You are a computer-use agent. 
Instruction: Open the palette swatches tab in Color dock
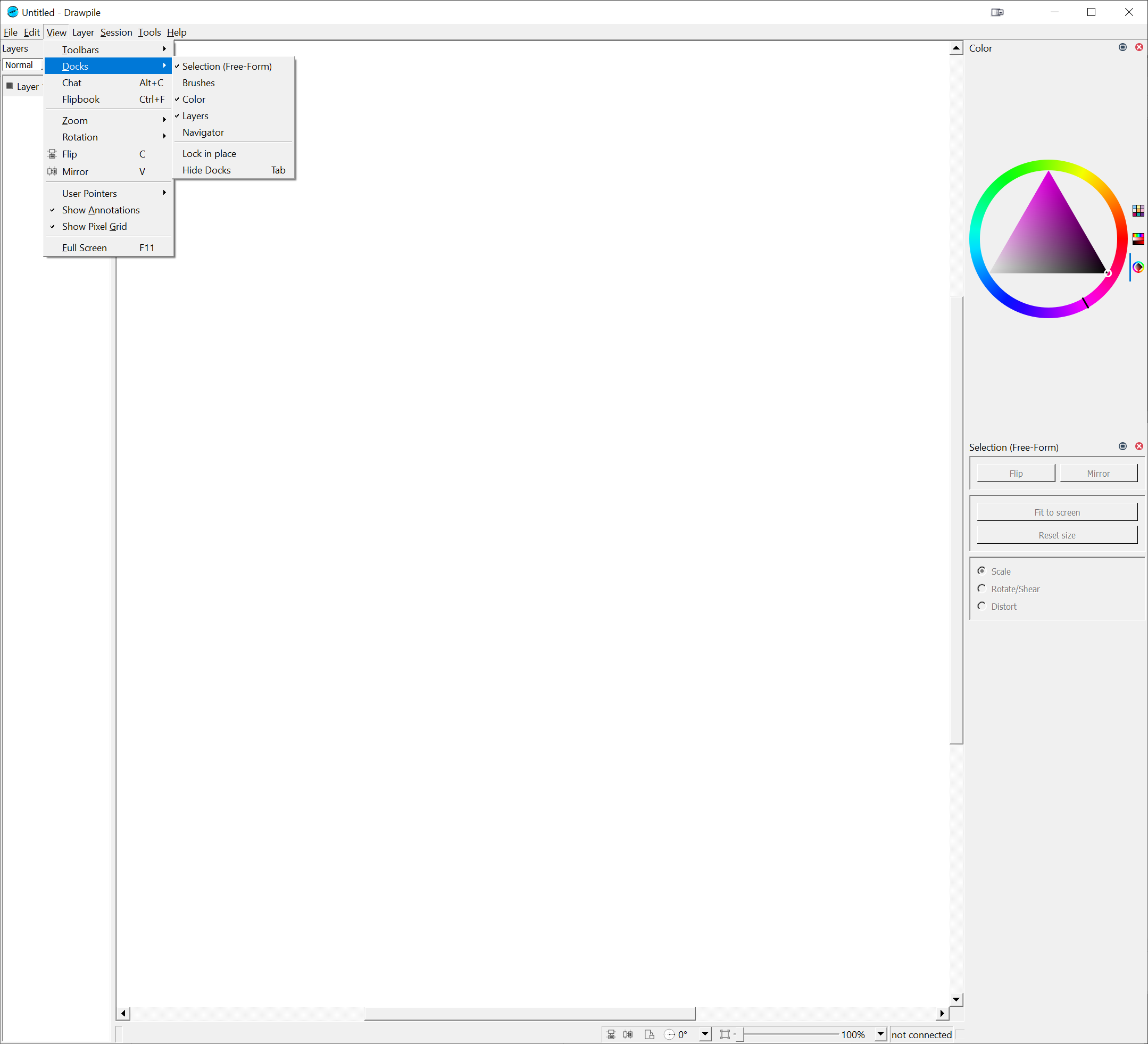click(x=1139, y=211)
